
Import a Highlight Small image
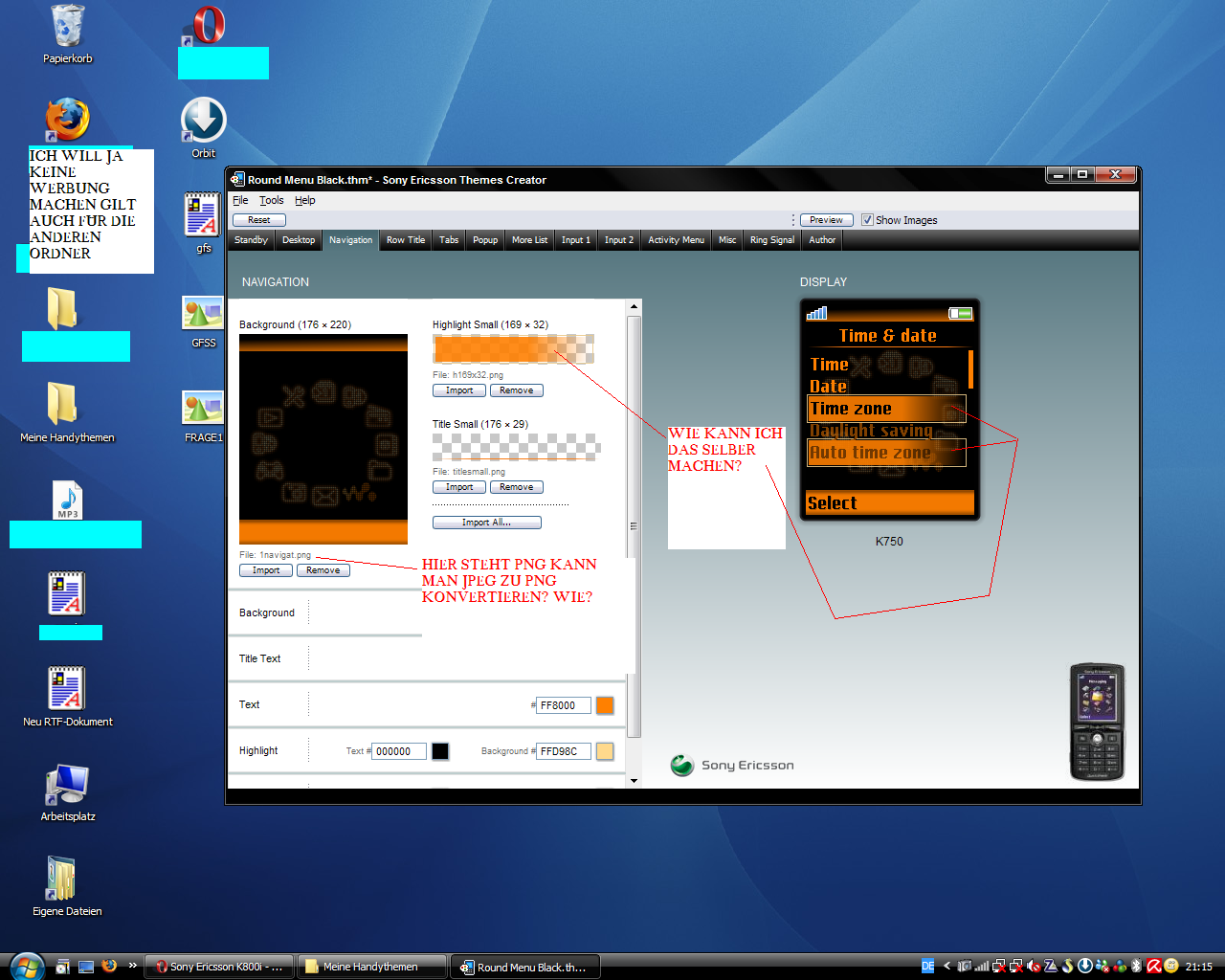(459, 390)
